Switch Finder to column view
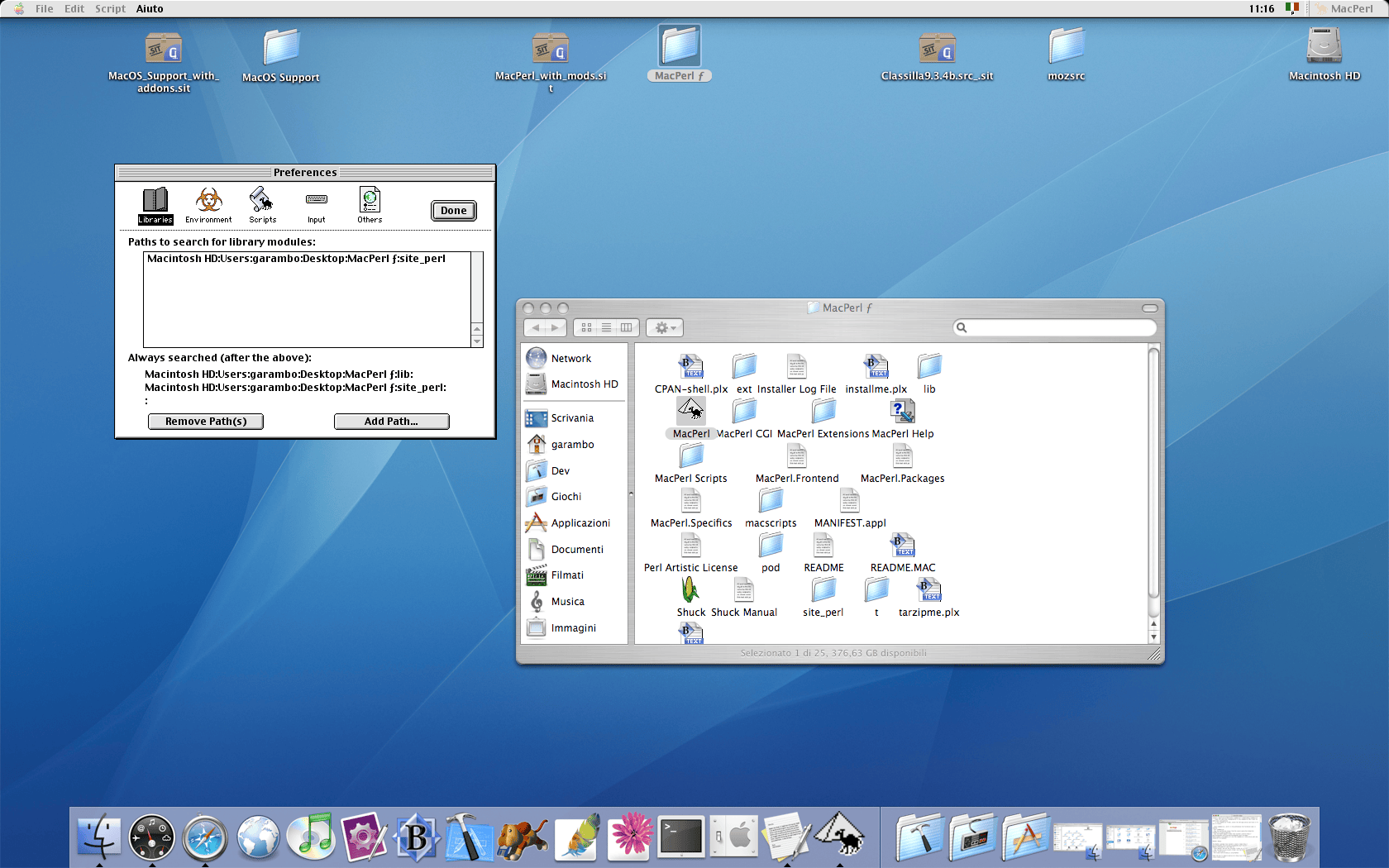The height and width of the screenshot is (868, 1389). pyautogui.click(x=627, y=328)
